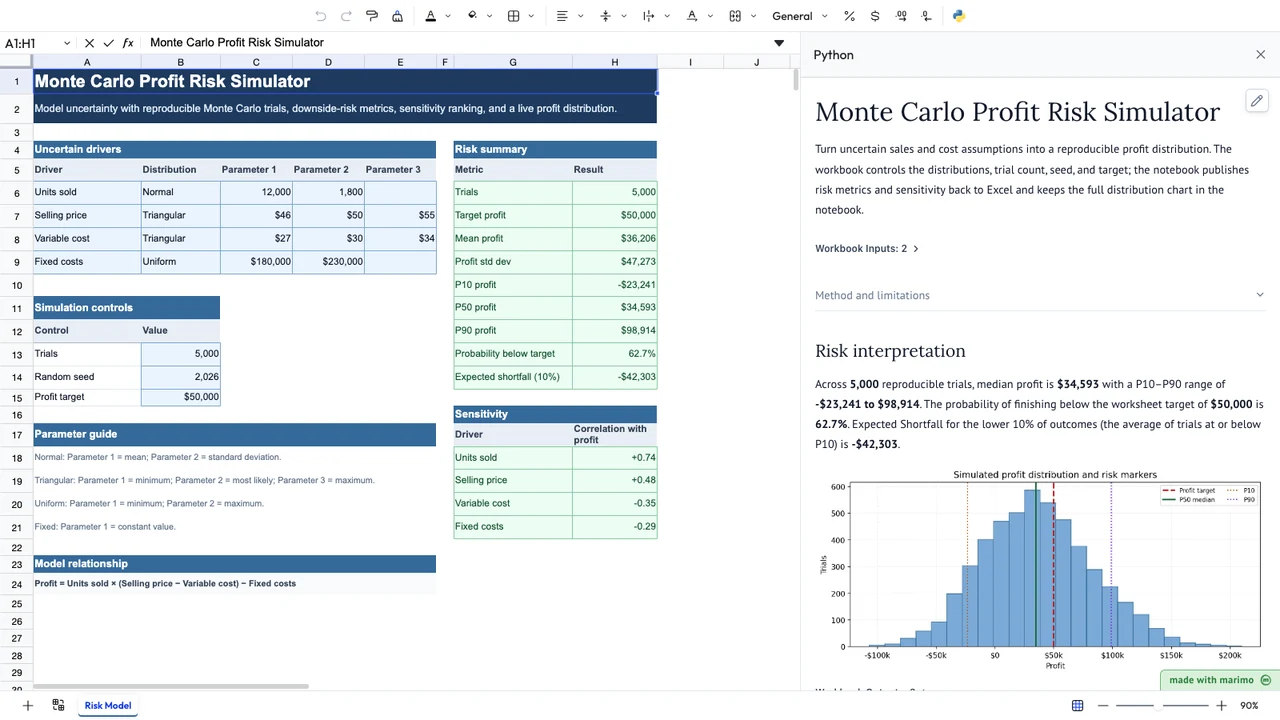The image size is (1280, 720).
Task: Zoom out using the minus button
Action: (1103, 705)
